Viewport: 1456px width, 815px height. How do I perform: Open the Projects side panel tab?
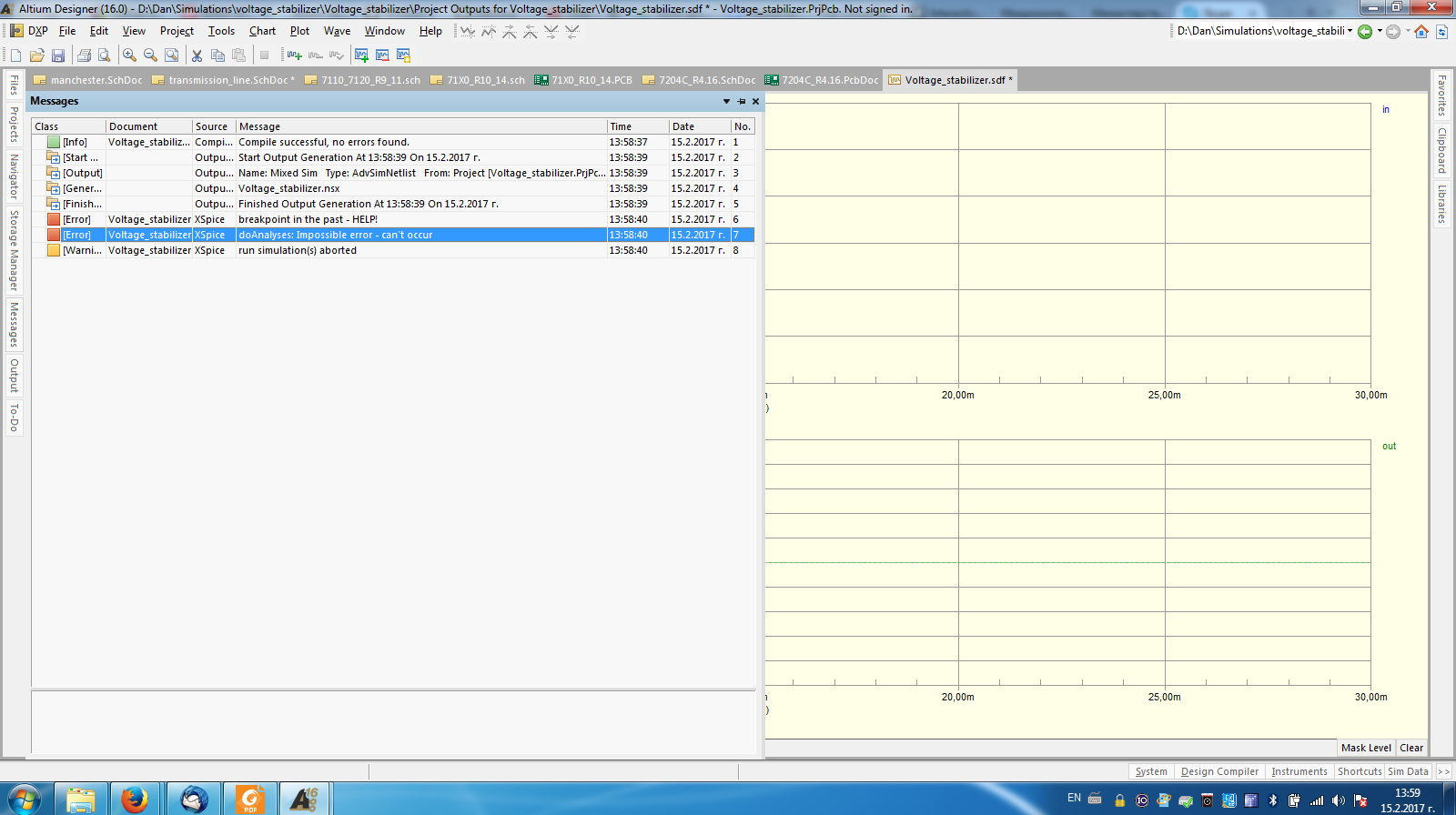(14, 124)
